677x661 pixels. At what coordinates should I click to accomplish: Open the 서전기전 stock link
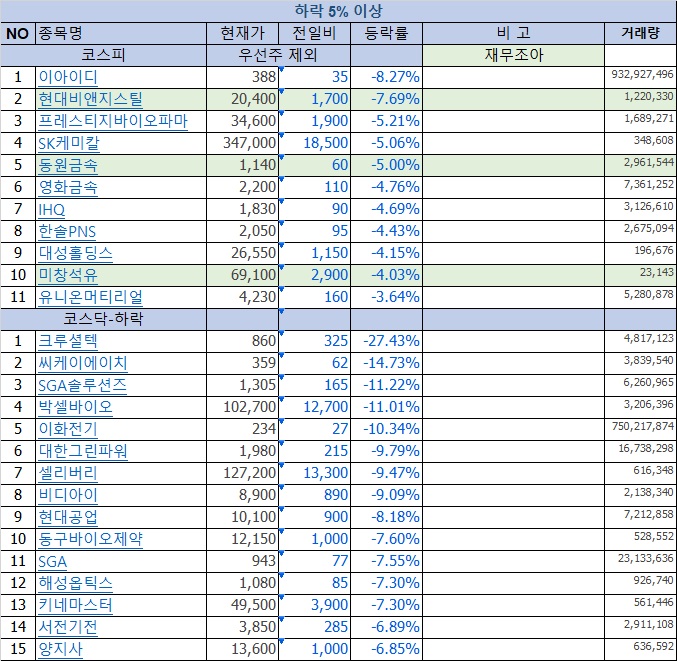coord(68,628)
